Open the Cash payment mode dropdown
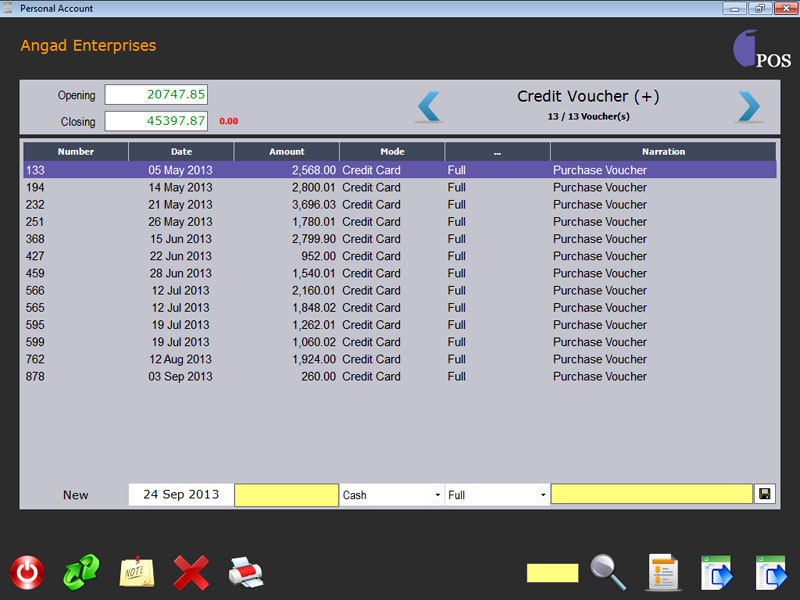This screenshot has height=600, width=800. [x=392, y=495]
